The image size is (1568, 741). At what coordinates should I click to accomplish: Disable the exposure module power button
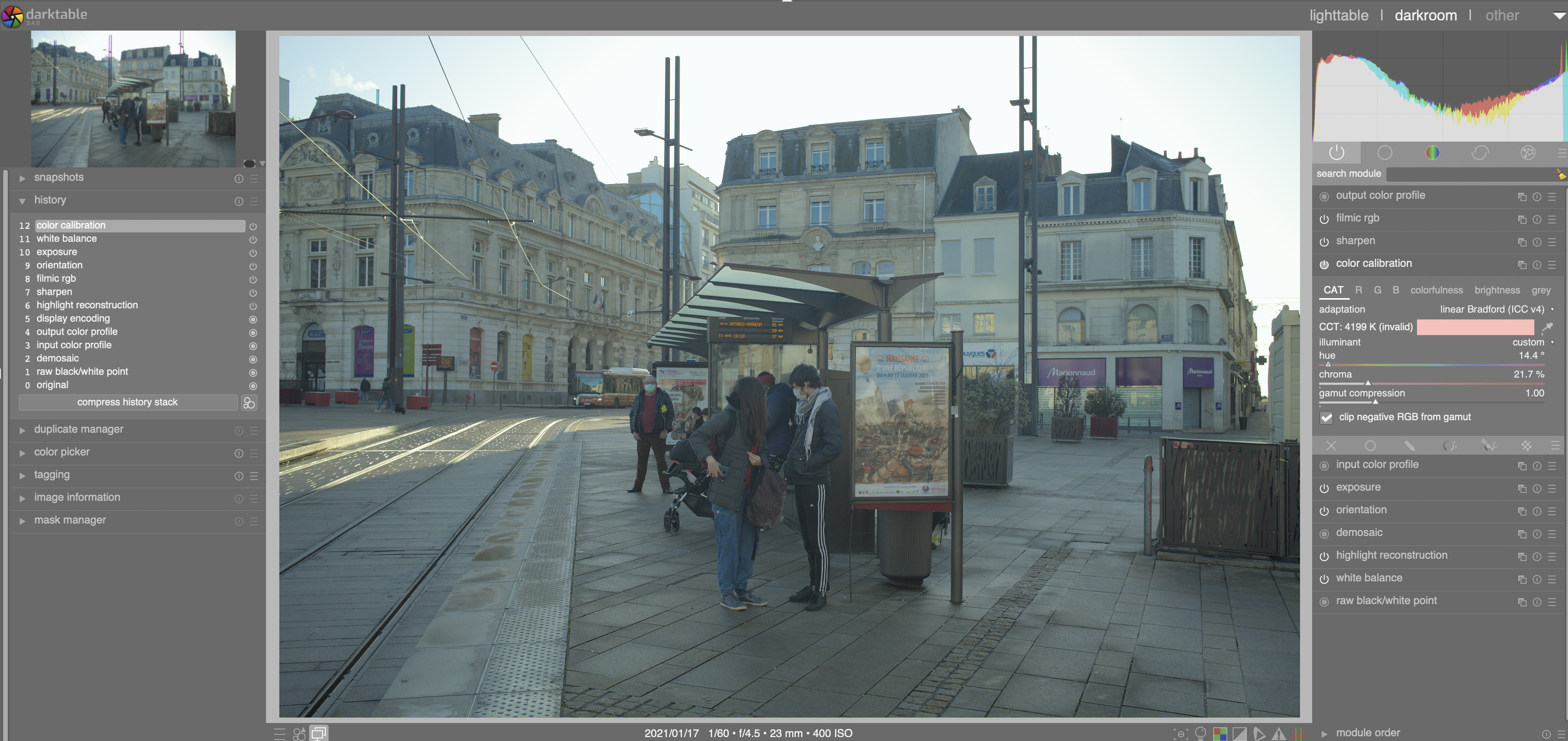[1324, 488]
